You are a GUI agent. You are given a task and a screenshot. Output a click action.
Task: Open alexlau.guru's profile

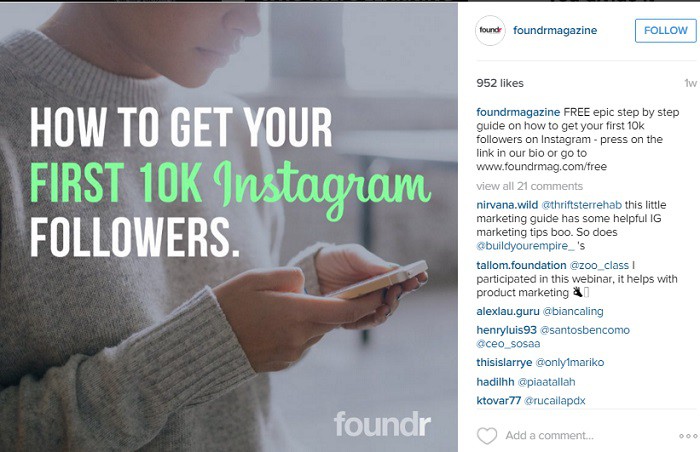click(506, 312)
